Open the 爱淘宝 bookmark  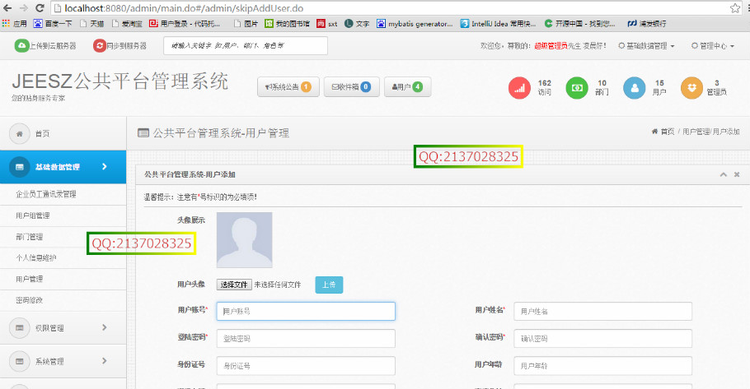[x=127, y=23]
